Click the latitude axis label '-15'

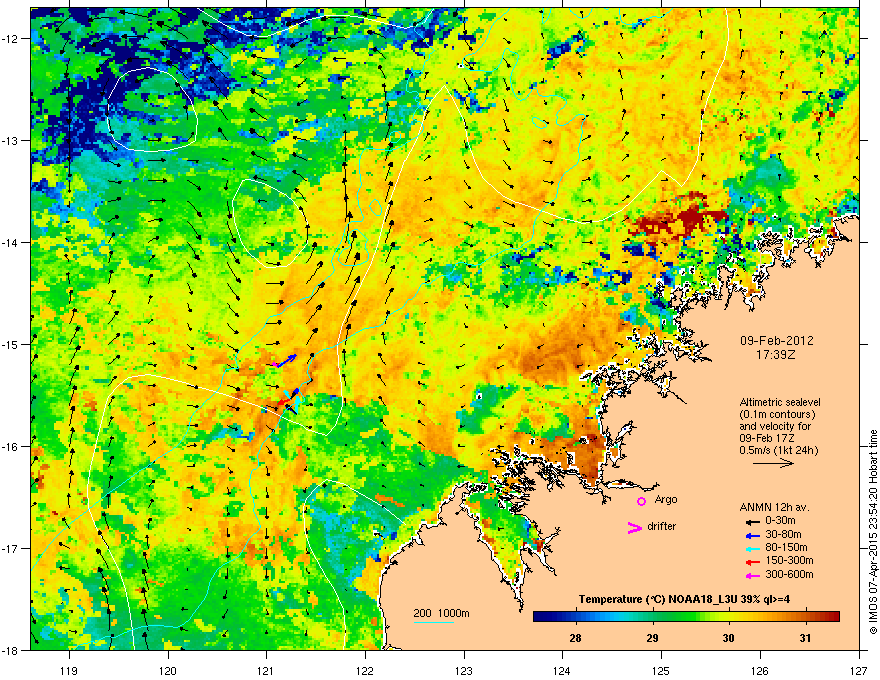[x=10, y=344]
